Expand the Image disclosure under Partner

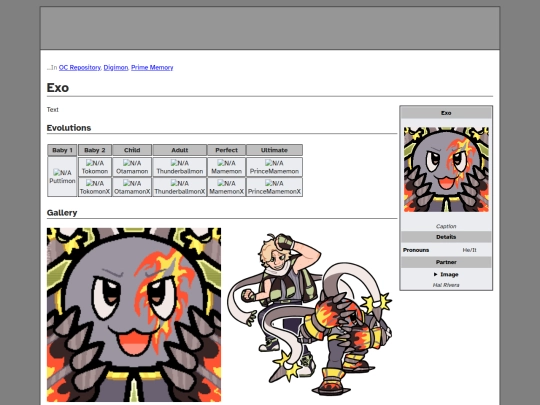point(446,274)
